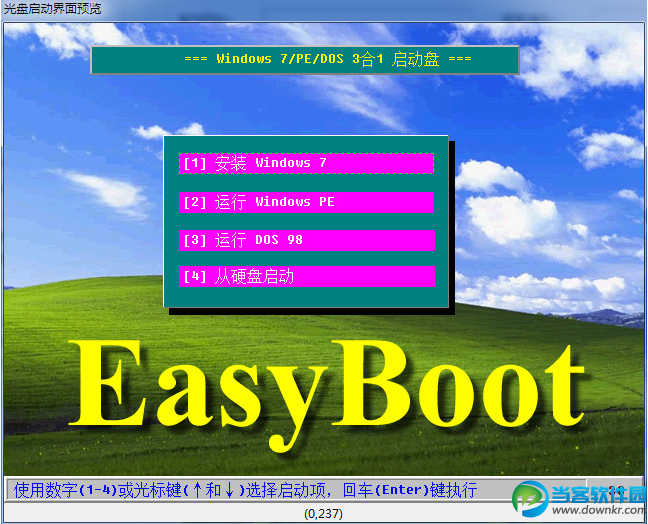Image resolution: width=648 pixels, height=524 pixels.
Task: Select menu item [1] 安装 Windows 7
Action: point(306,163)
